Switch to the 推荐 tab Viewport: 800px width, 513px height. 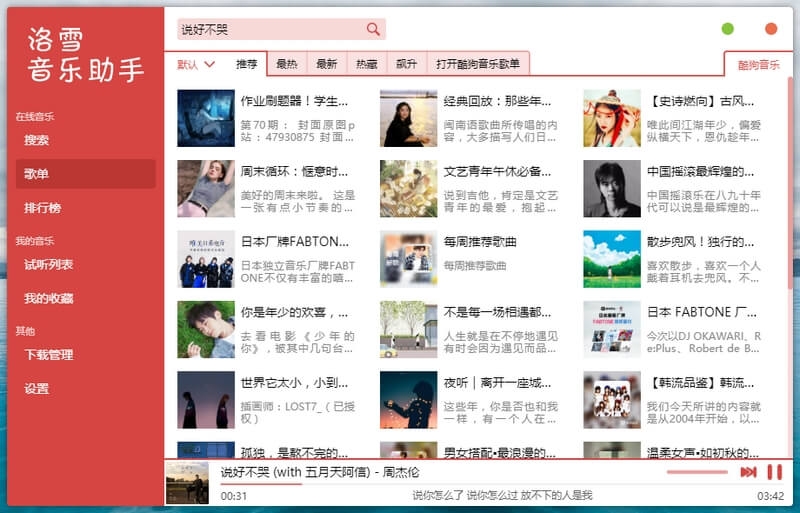246,64
